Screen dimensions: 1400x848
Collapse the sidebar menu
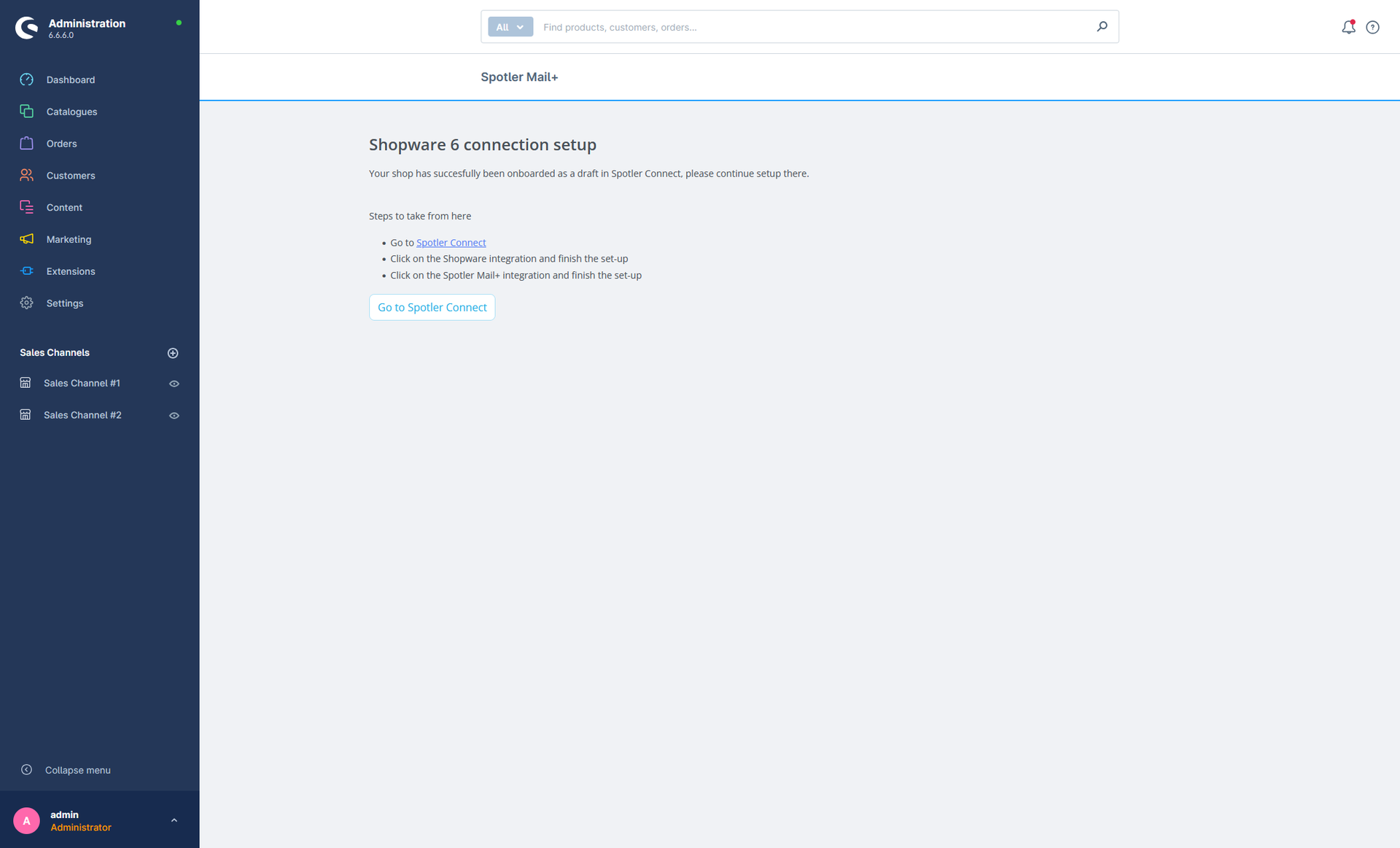pyautogui.click(x=66, y=770)
